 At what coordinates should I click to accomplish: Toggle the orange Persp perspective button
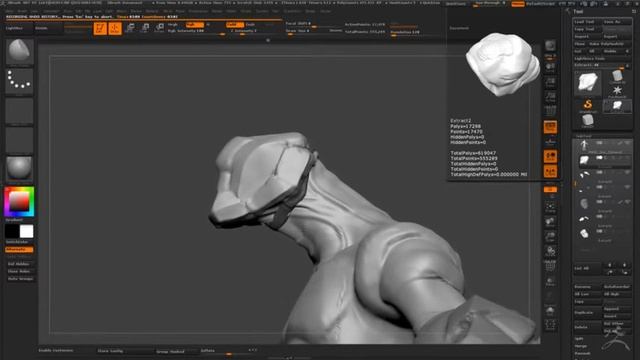point(550,127)
